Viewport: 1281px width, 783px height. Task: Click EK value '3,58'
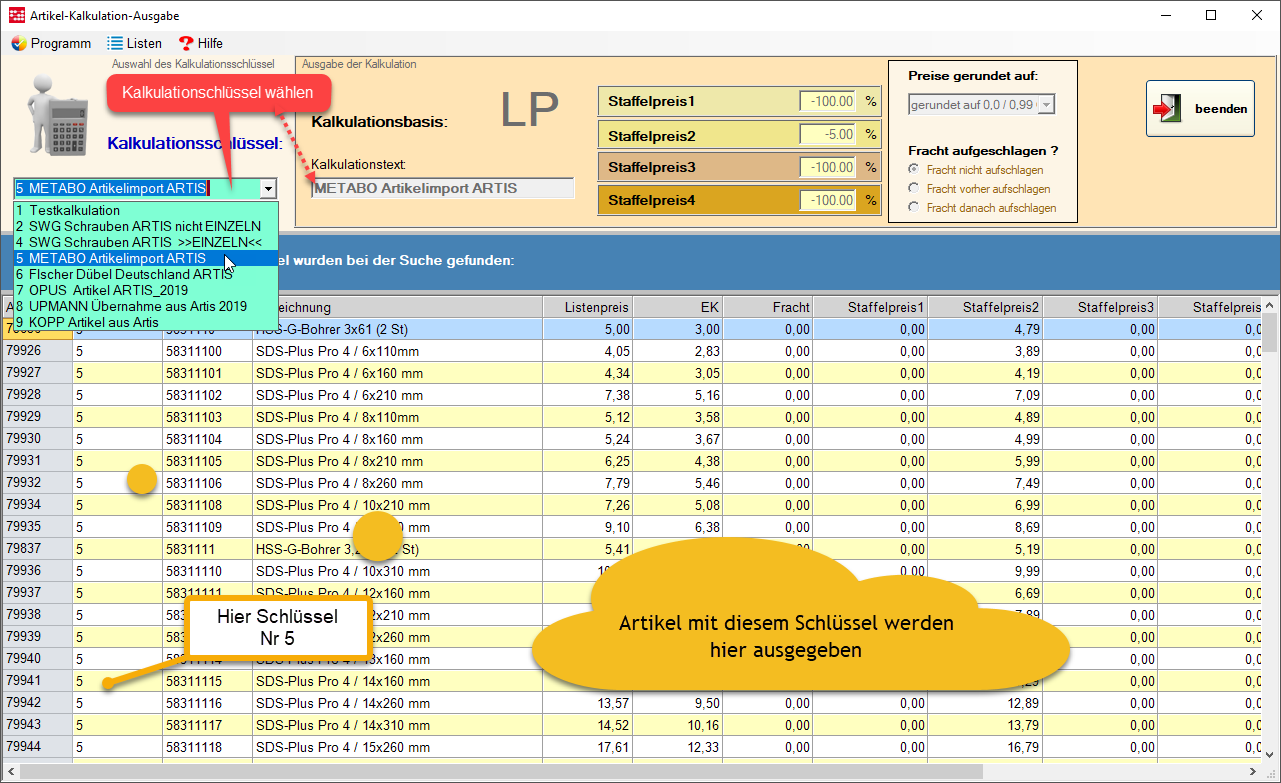[676, 417]
